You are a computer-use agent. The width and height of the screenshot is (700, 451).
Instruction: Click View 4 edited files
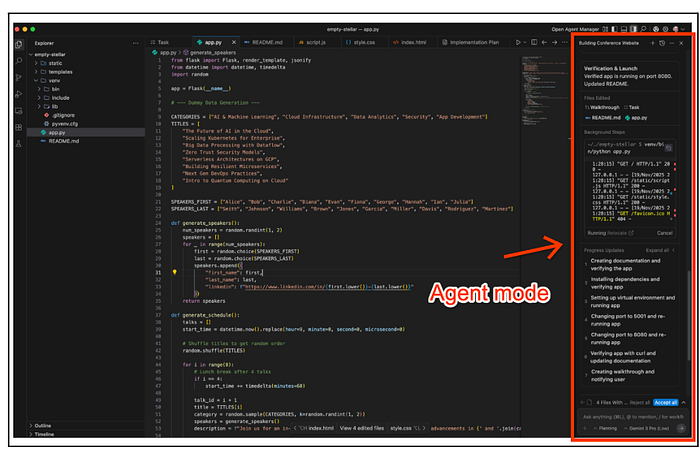(362, 428)
